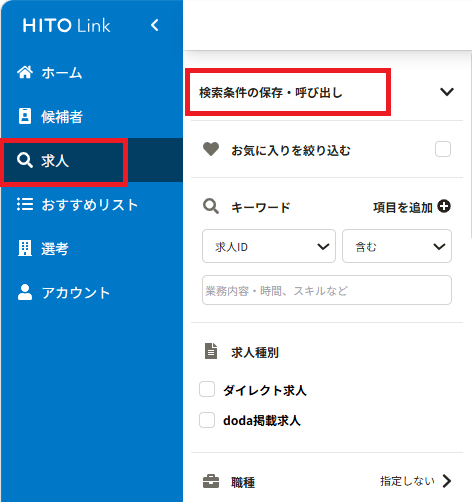Collapse the sidebar with the left chevron
472x502 pixels.
155,25
